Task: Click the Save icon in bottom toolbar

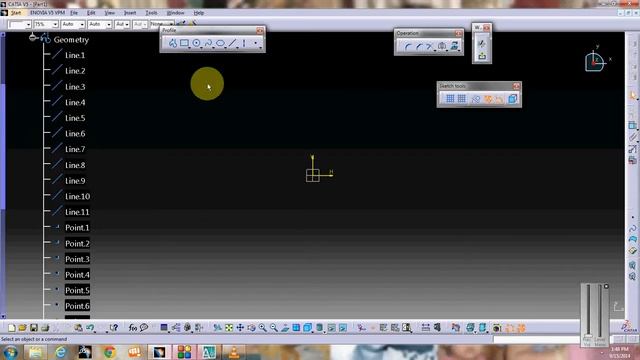Action: pyautogui.click(x=34, y=328)
